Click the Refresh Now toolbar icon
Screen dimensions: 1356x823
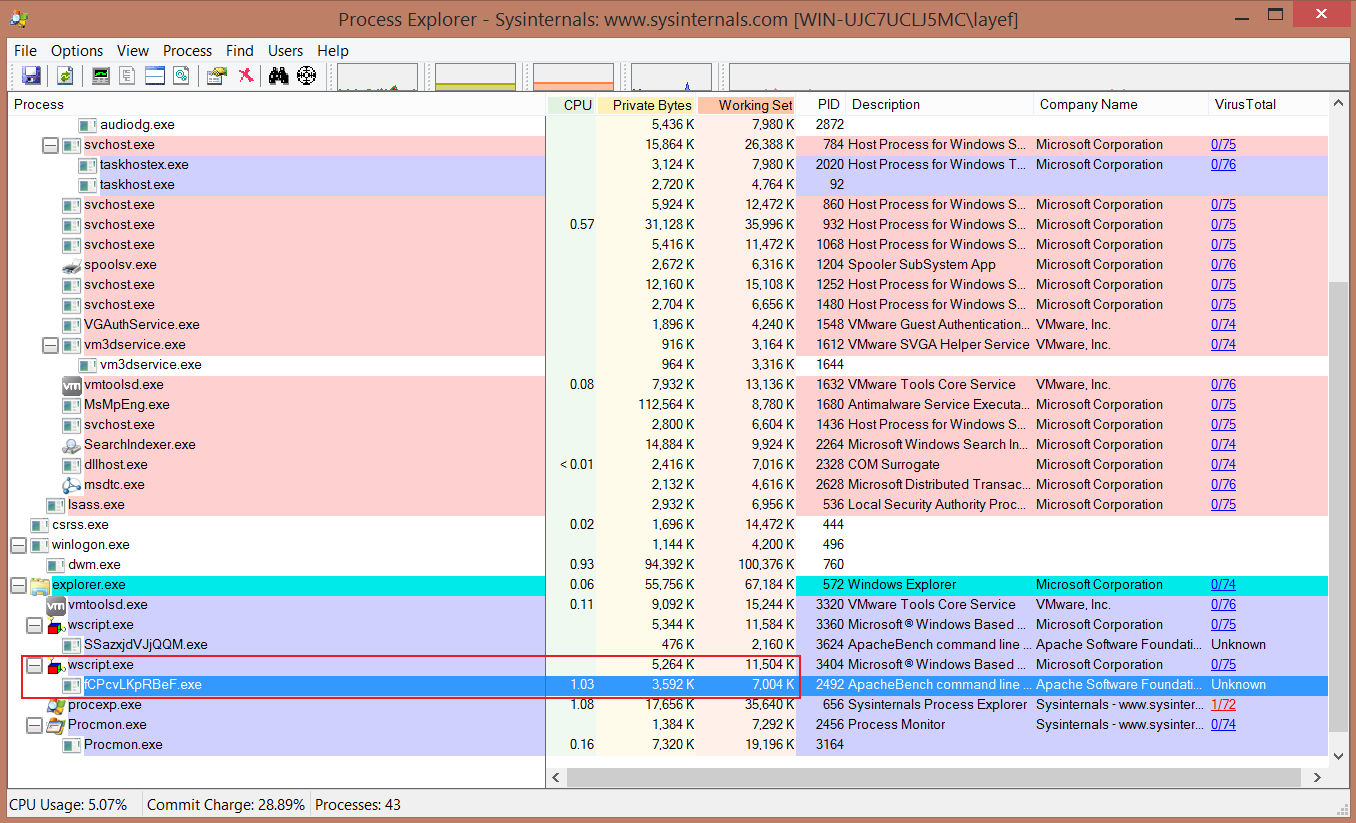coord(65,75)
